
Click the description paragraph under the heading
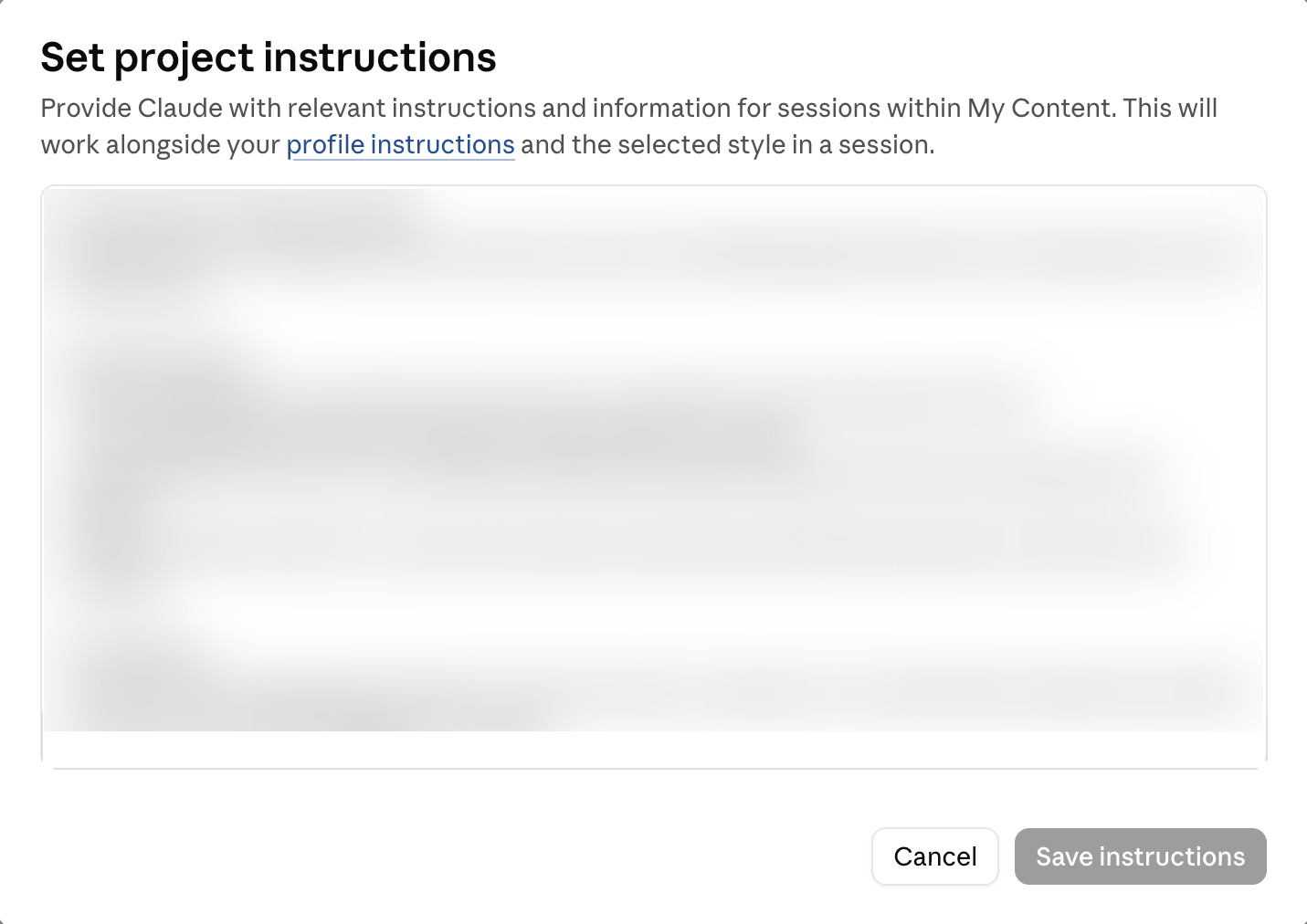[x=628, y=127]
